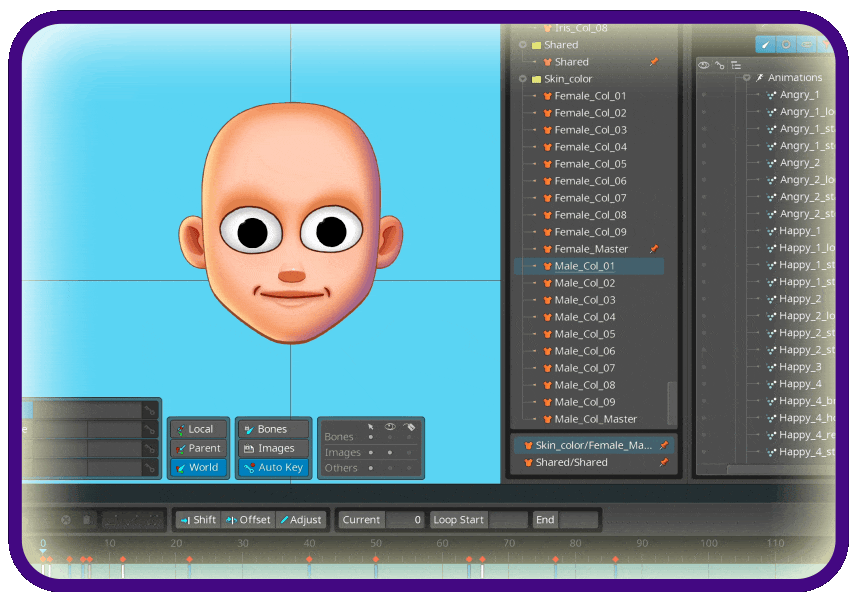861x605 pixels.
Task: Click the circled X icon in timeline toolbar
Action: (x=66, y=519)
